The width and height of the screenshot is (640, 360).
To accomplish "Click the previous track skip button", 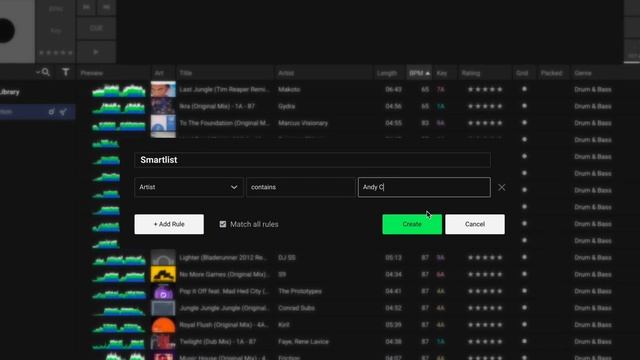I will (86, 7).
